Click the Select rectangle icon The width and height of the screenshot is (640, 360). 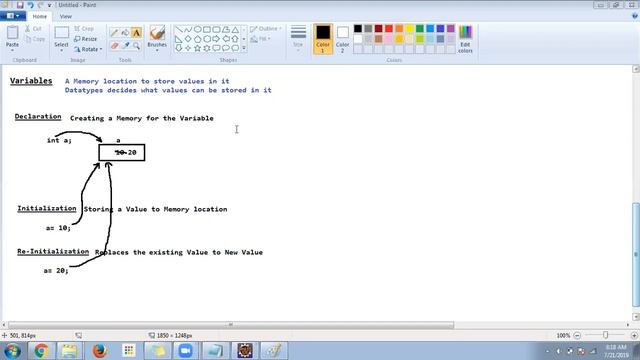pyautogui.click(x=61, y=33)
